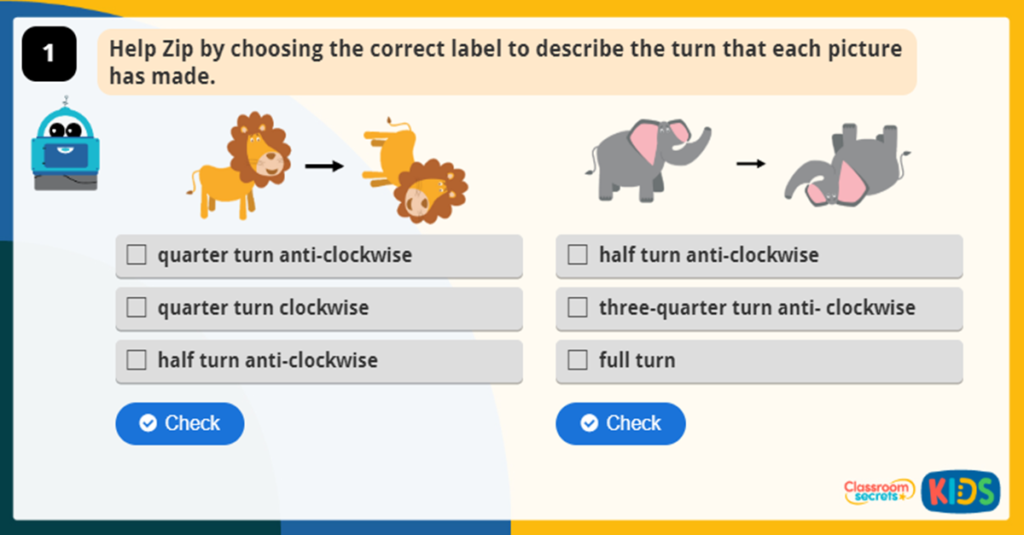Click the Help Zip instruction text
The height and width of the screenshot is (535, 1024).
(505, 62)
